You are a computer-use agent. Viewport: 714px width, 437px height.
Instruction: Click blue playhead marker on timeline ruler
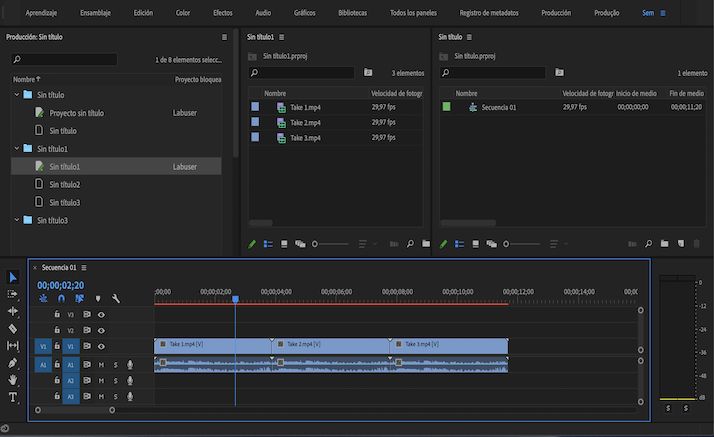(235, 299)
